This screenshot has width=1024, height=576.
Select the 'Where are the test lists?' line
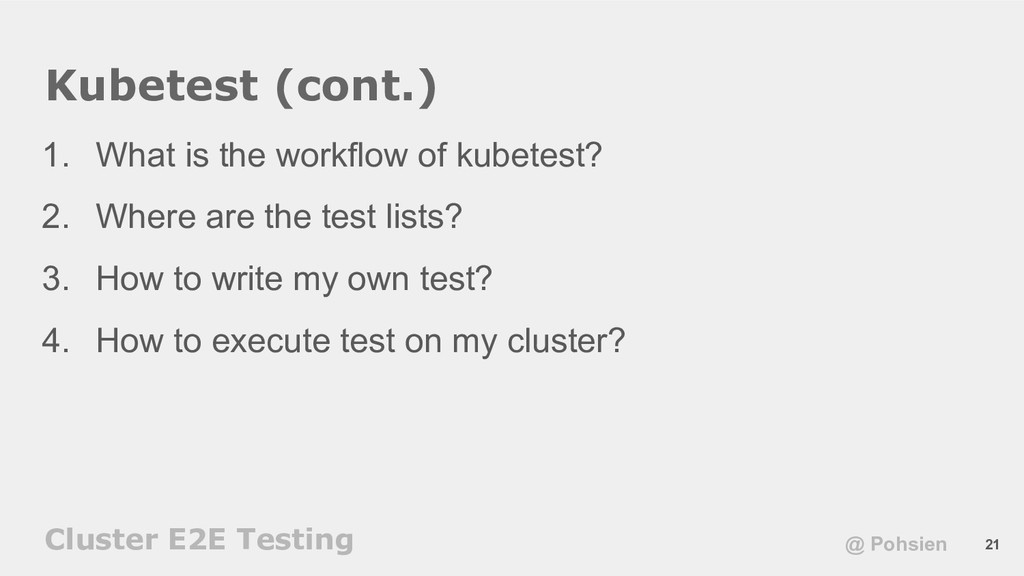tap(279, 216)
